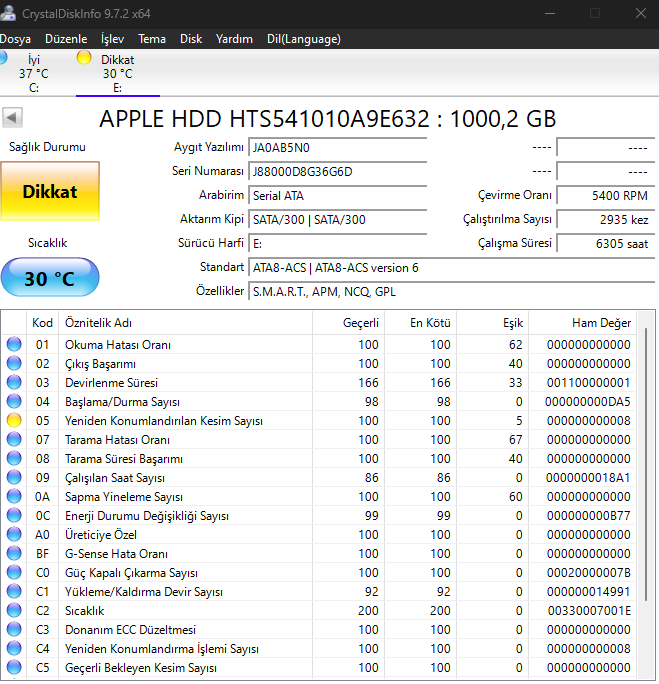659x684 pixels.
Task: Click the Eşik column header
Action: (x=492, y=323)
